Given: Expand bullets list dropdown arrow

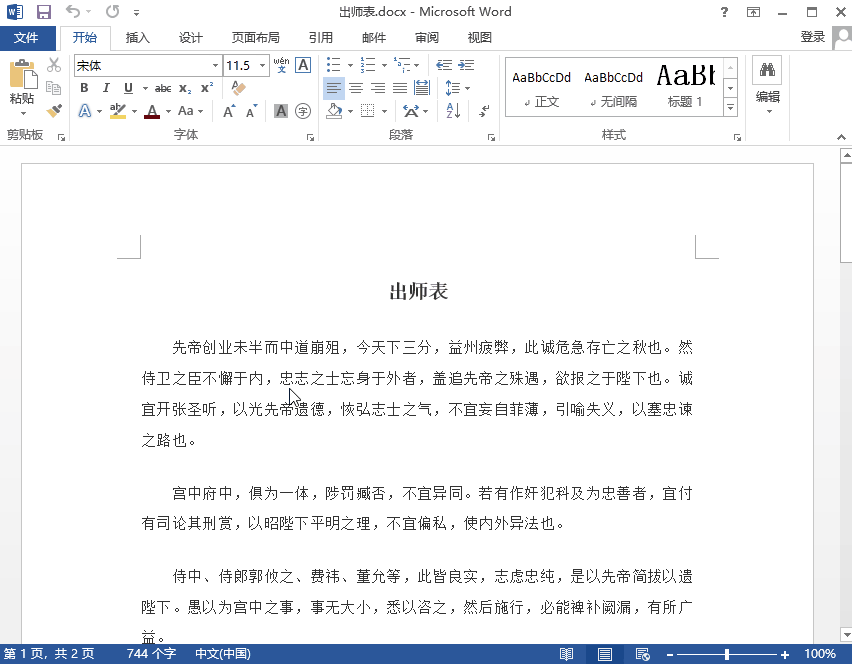Looking at the screenshot, I should click(x=350, y=66).
